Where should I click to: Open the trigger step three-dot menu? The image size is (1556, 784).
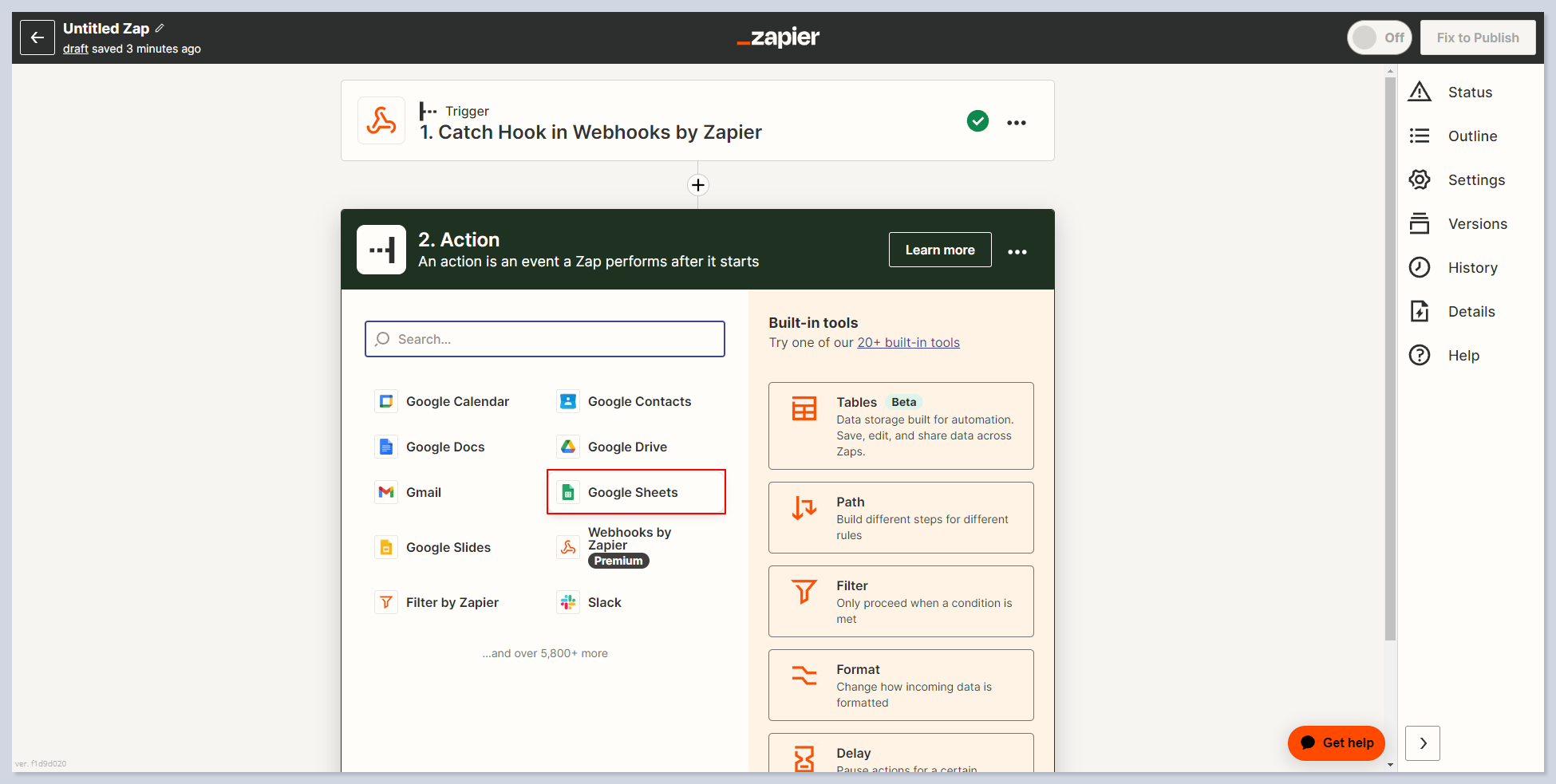click(1016, 123)
